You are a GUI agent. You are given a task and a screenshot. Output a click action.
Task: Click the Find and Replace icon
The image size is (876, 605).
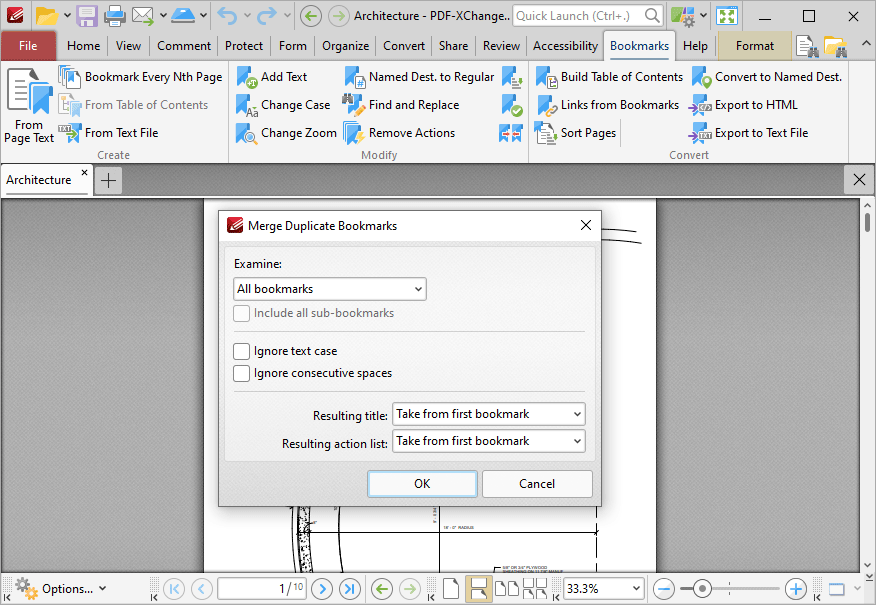click(354, 105)
